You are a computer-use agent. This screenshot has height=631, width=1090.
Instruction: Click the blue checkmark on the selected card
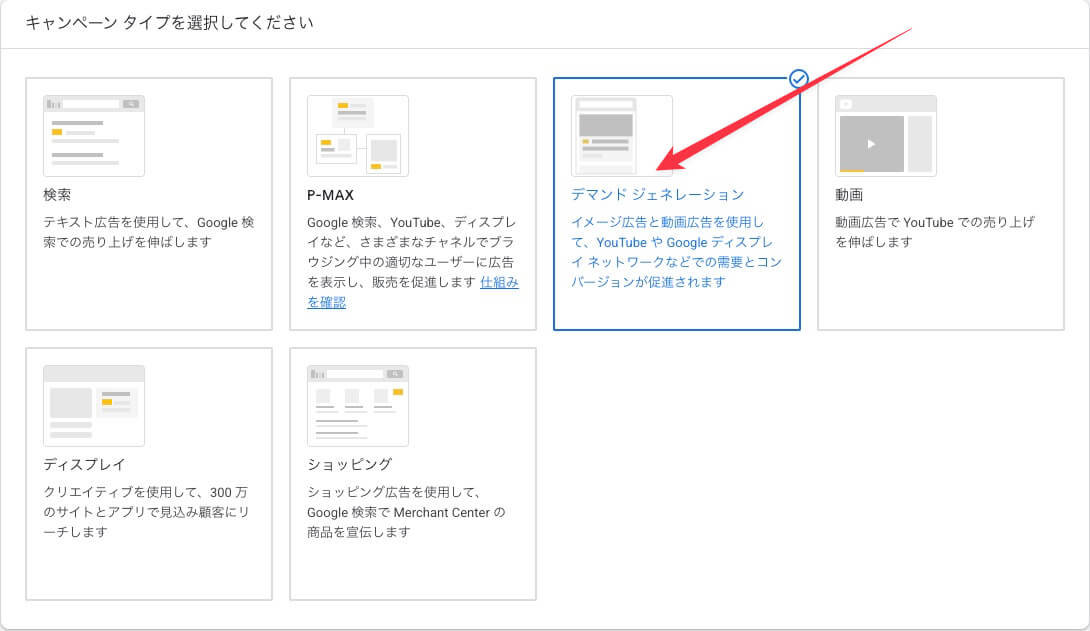[798, 78]
